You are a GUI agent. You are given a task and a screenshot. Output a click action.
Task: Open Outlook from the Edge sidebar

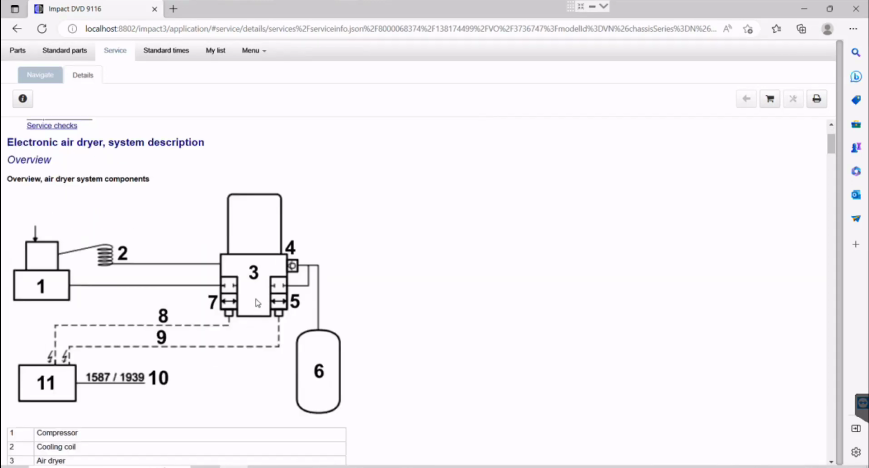pos(856,195)
